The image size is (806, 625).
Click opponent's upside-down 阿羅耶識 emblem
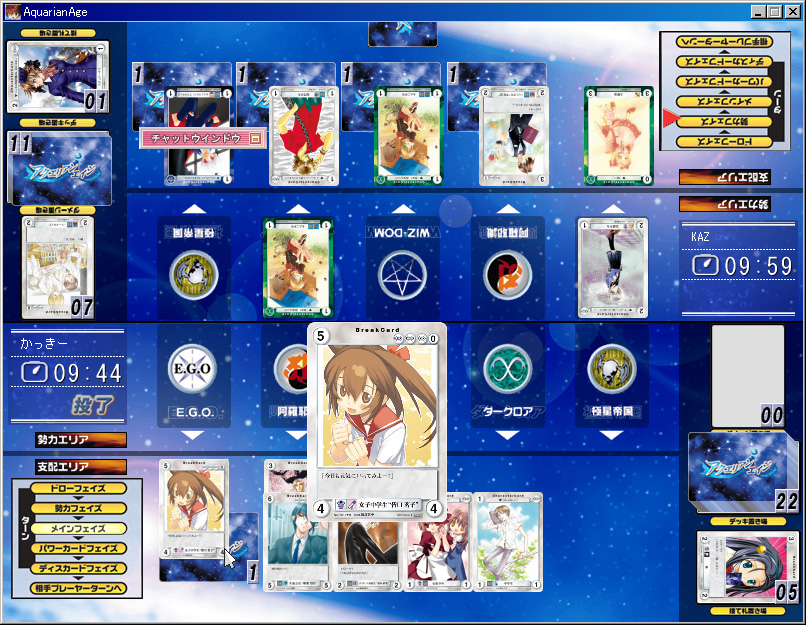coord(507,275)
